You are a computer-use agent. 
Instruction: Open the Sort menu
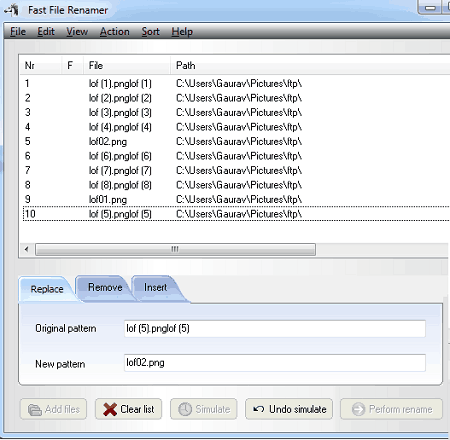150,32
